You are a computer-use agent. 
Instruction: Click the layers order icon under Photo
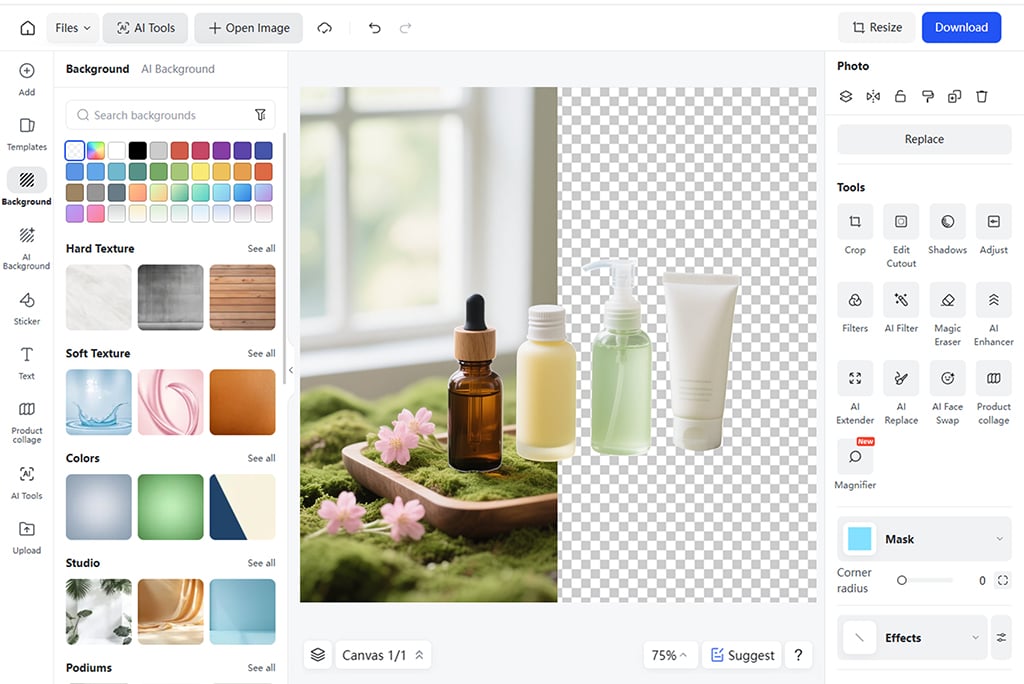[846, 97]
